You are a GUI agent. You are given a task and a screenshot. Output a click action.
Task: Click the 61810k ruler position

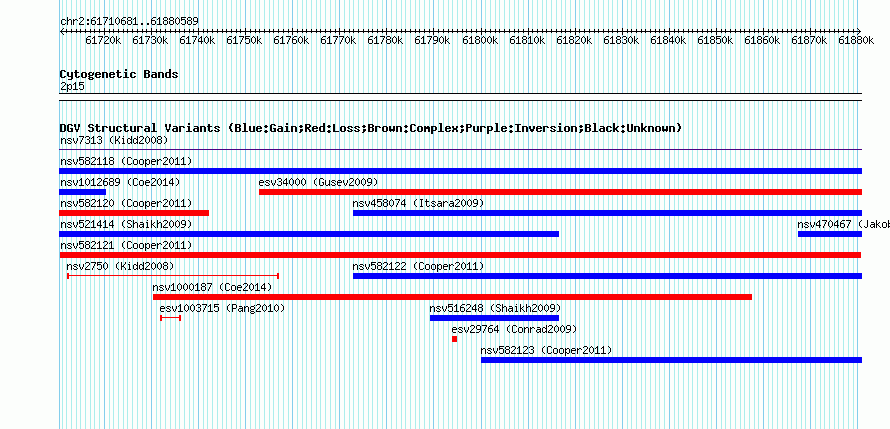527,40
